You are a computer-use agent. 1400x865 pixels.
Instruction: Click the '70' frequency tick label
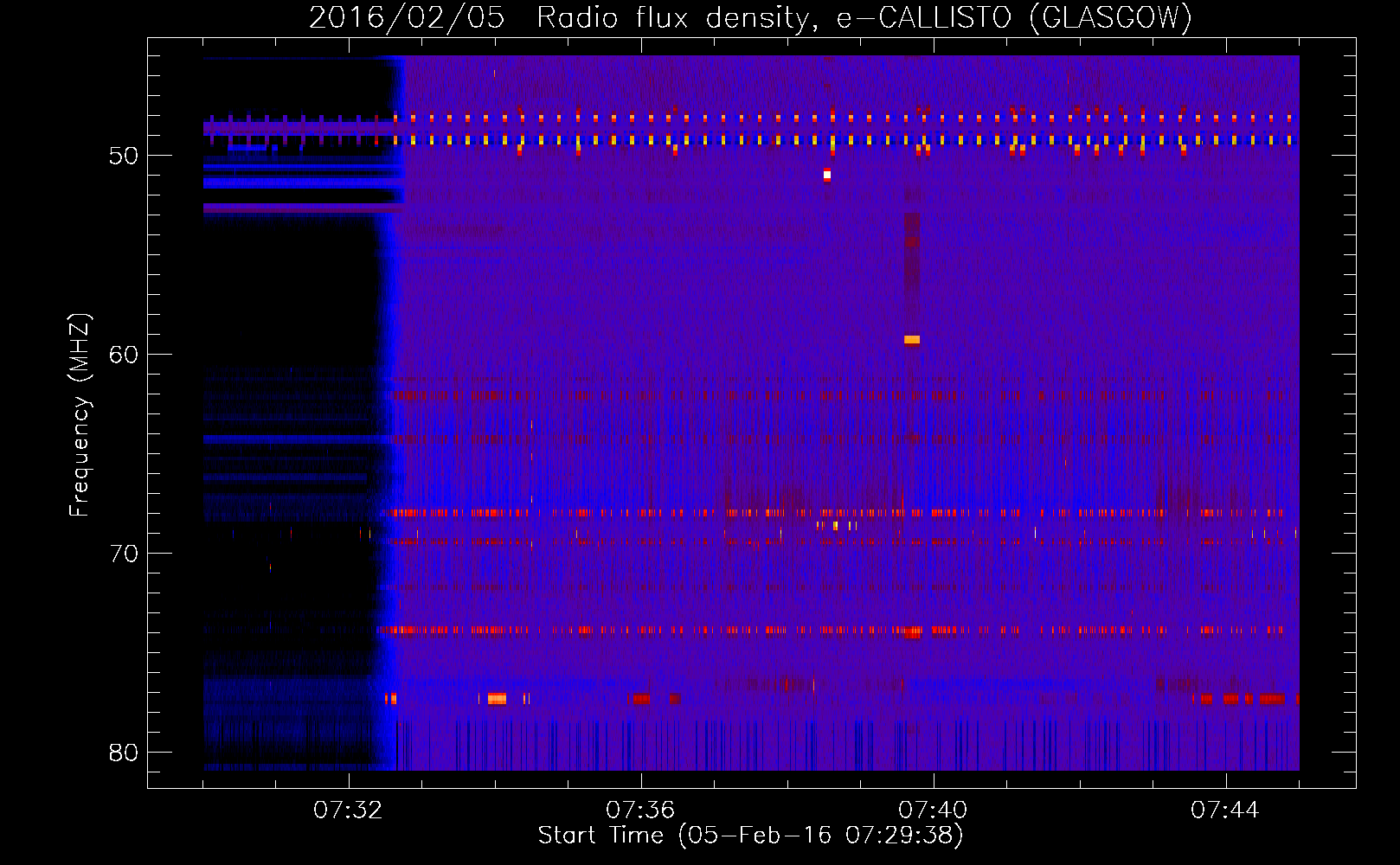pyautogui.click(x=124, y=554)
